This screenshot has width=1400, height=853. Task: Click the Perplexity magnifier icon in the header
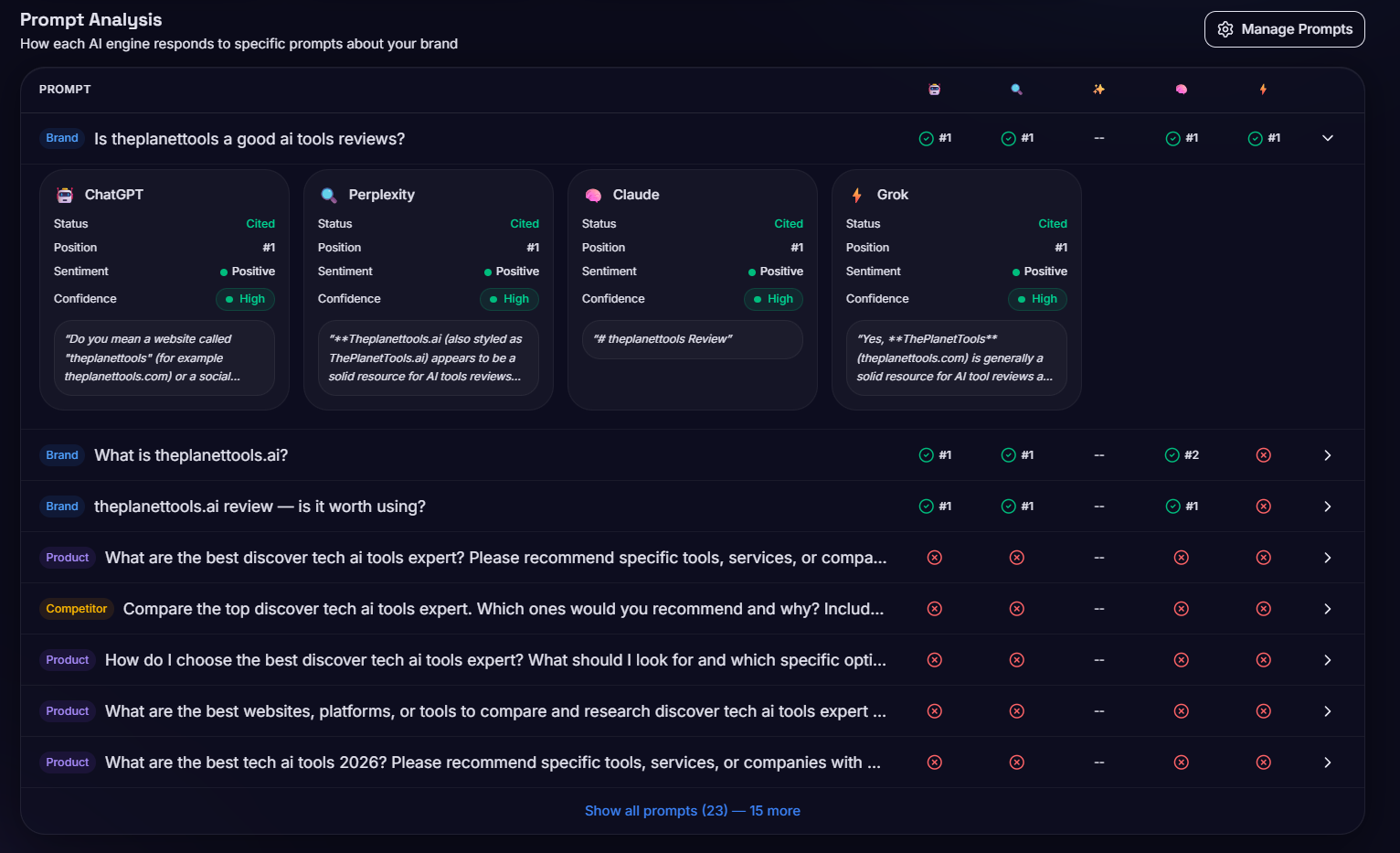click(x=1016, y=89)
